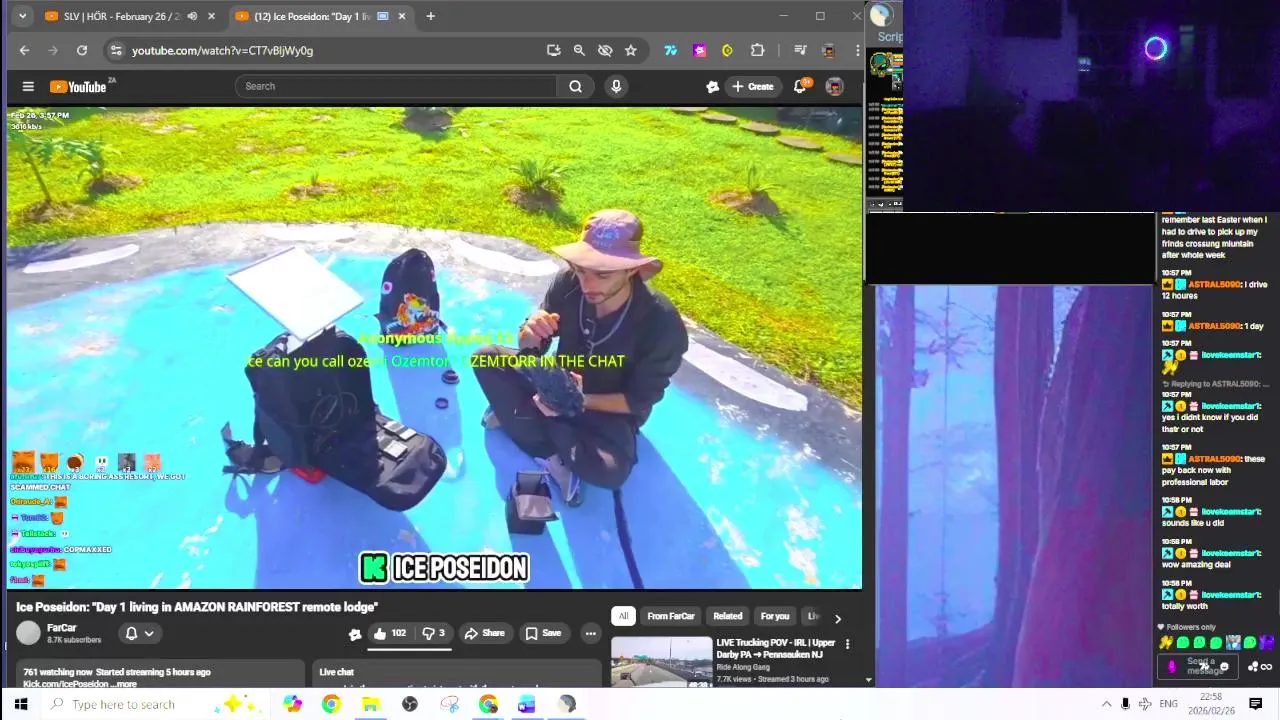Open options for LIVE Trucking POV video
This screenshot has height=720, width=1280.
coord(847,644)
